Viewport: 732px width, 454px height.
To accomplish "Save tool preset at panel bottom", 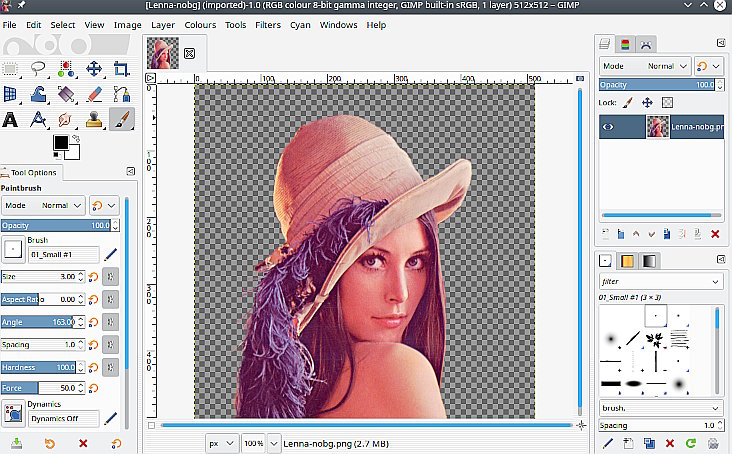I will coord(17,443).
